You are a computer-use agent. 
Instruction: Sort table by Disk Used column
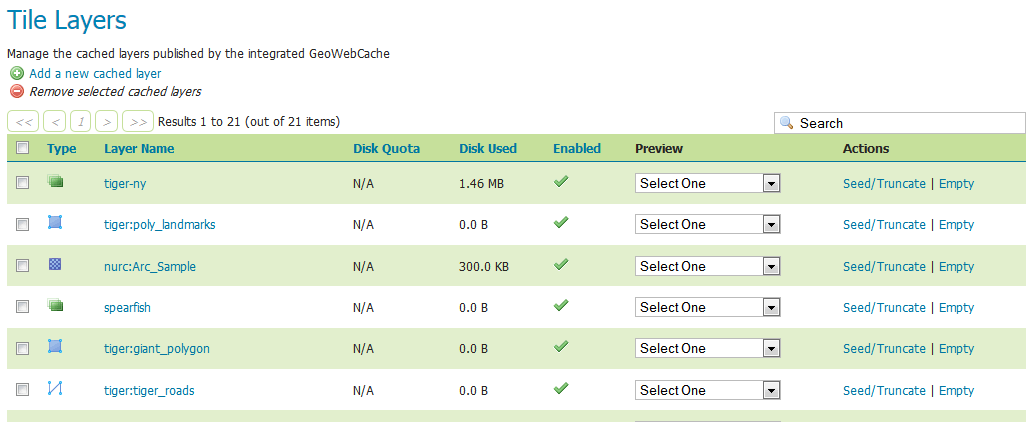click(x=487, y=148)
